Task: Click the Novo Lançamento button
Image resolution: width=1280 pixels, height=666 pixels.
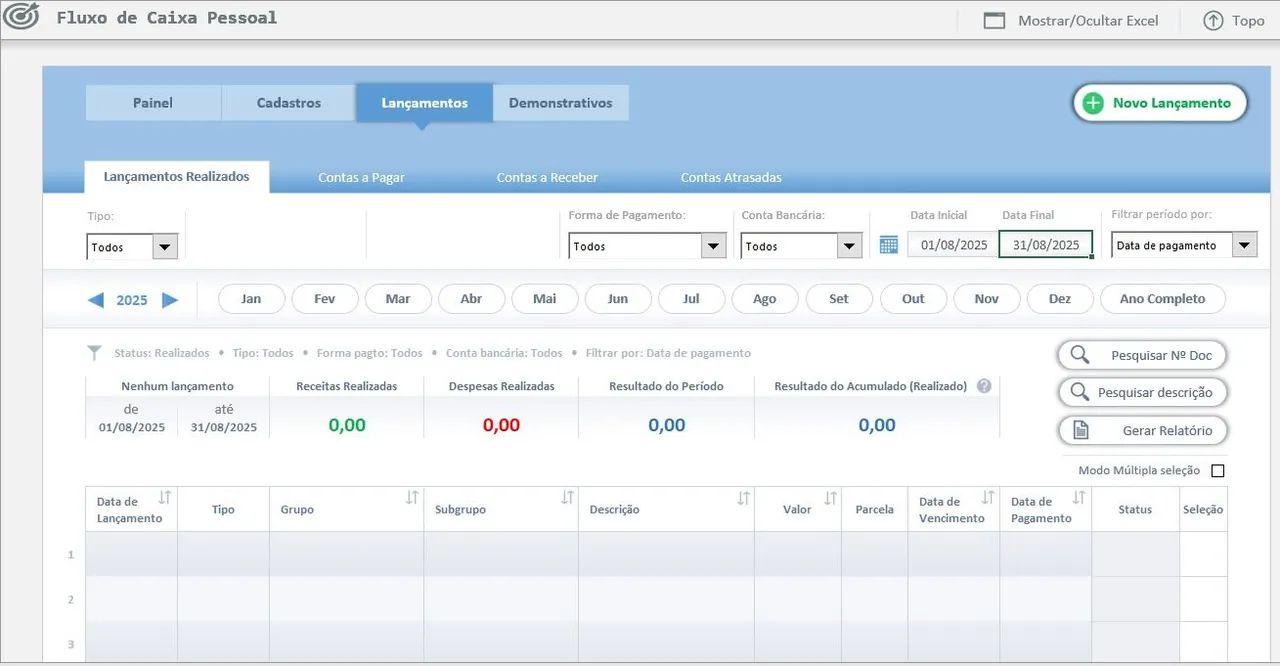Action: click(x=1160, y=103)
